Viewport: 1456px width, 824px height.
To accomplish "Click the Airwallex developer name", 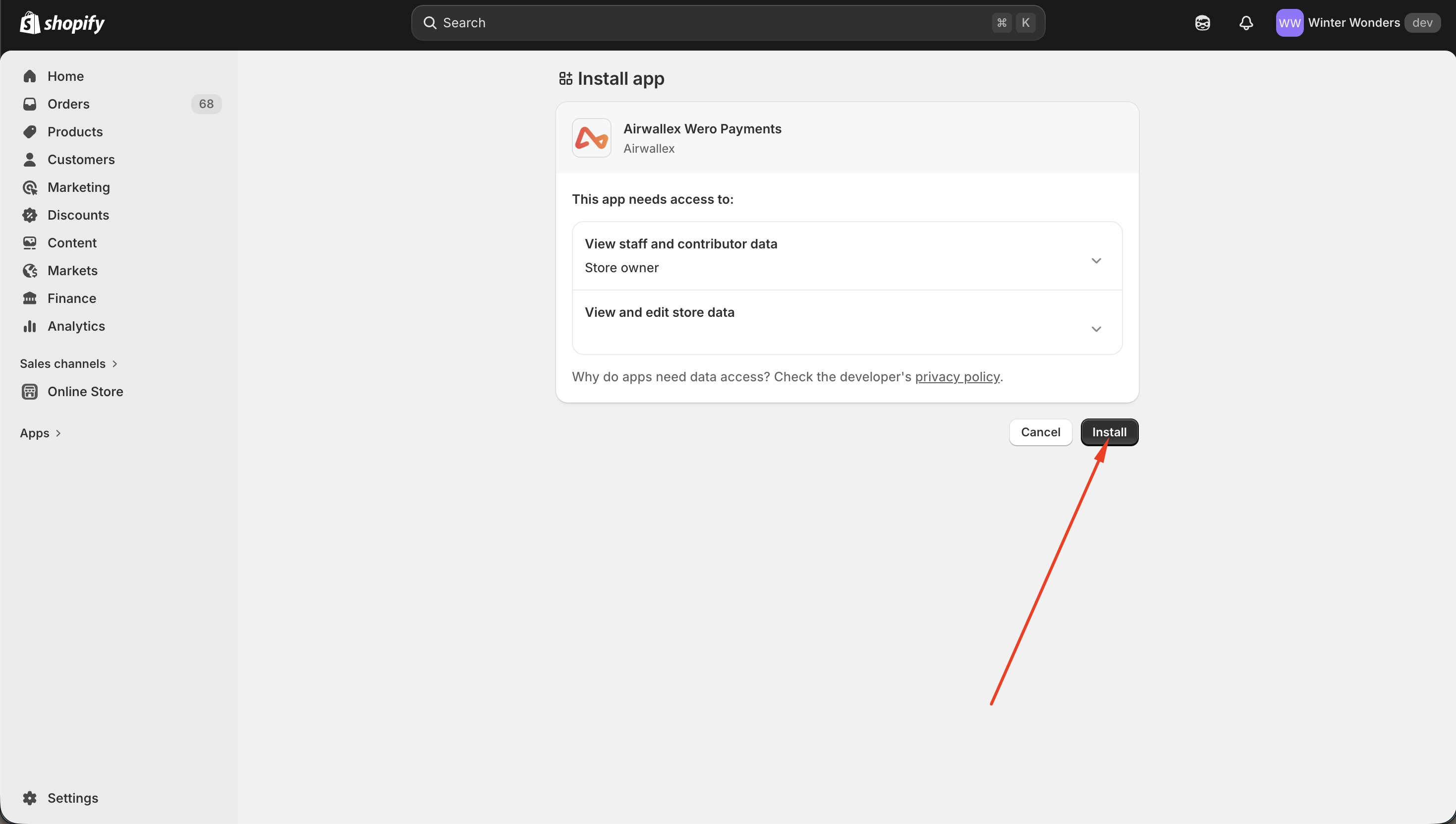I will [649, 148].
